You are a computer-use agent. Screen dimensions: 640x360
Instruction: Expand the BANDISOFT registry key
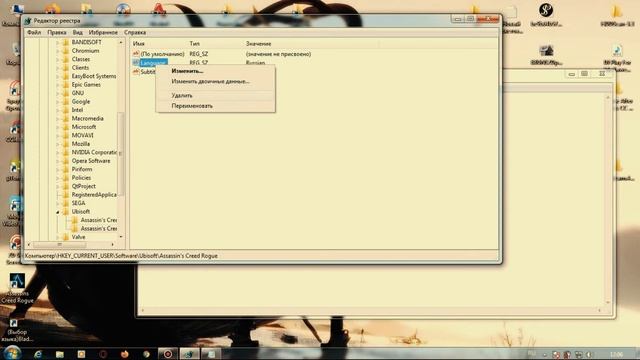pos(58,42)
